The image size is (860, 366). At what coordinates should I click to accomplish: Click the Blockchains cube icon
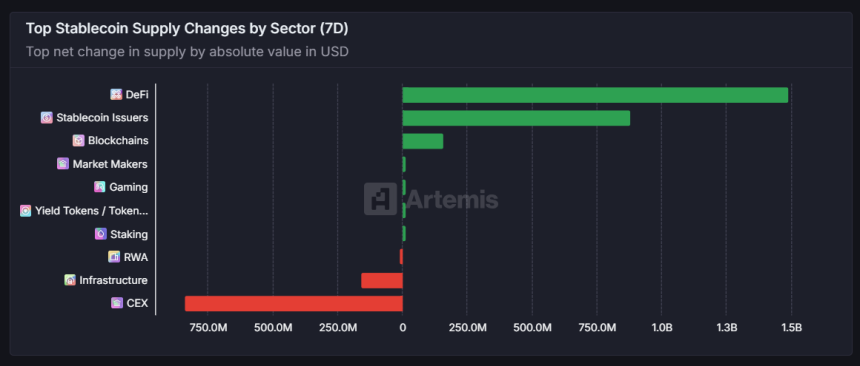(x=78, y=140)
